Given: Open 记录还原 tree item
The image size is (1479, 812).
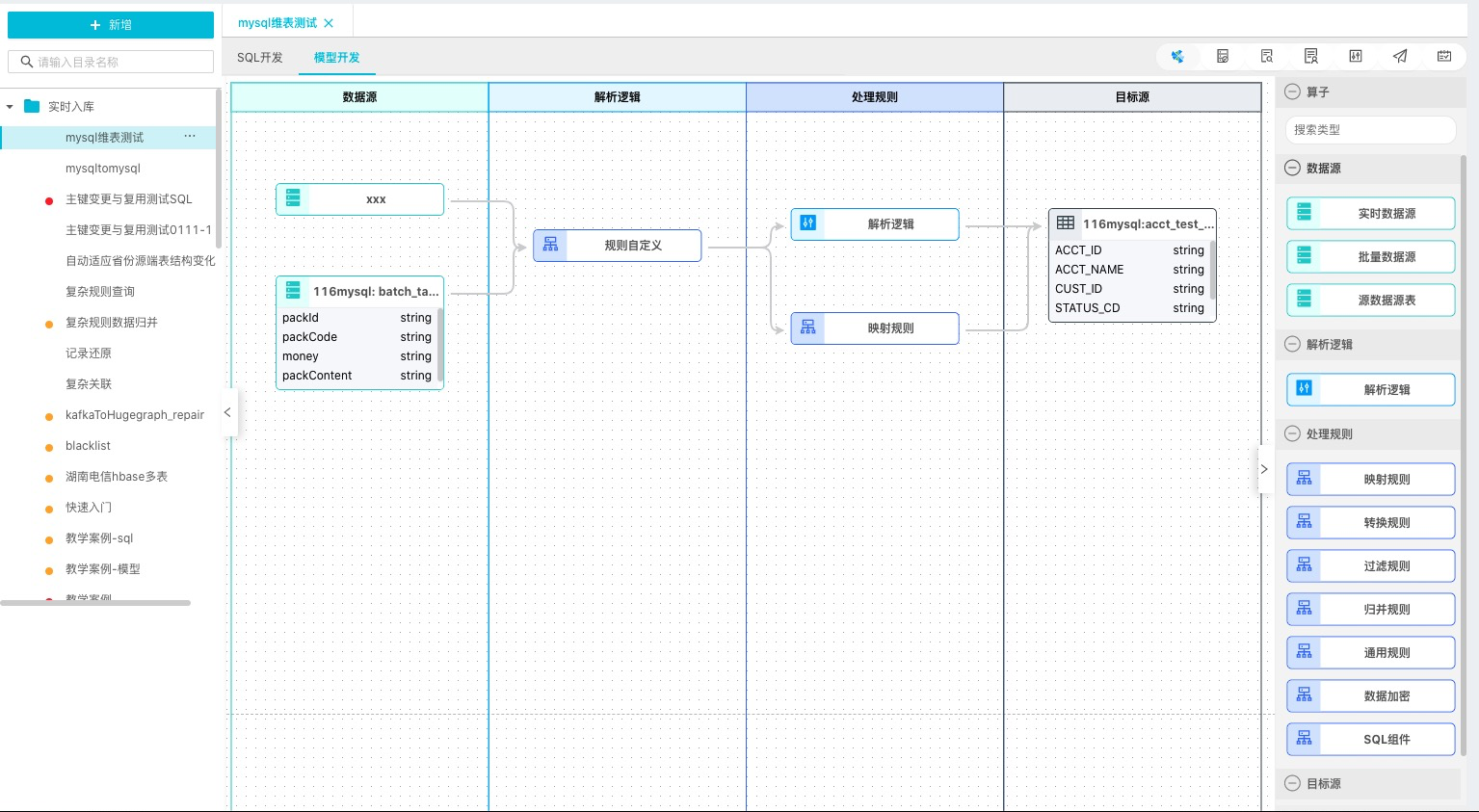Looking at the screenshot, I should [x=89, y=354].
